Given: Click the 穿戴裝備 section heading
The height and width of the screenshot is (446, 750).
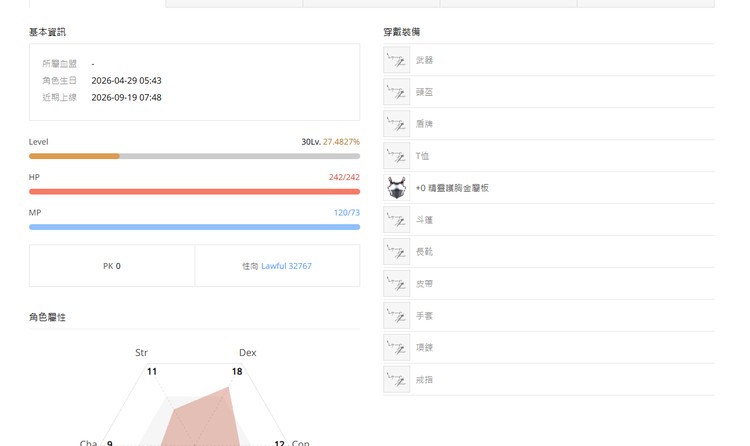Looking at the screenshot, I should click(402, 32).
